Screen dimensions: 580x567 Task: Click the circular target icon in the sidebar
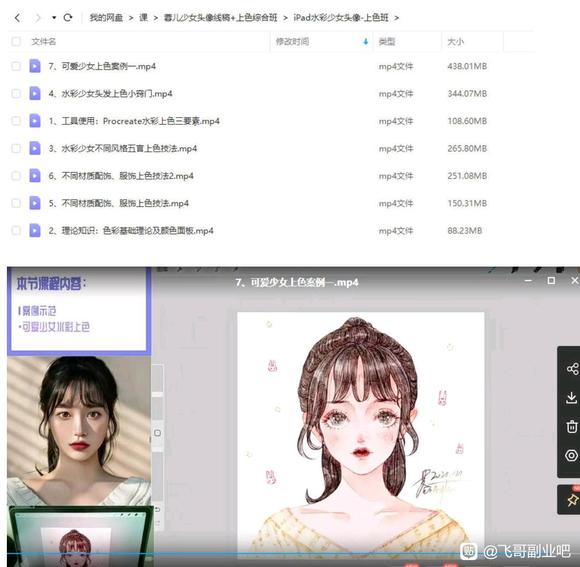[x=572, y=455]
